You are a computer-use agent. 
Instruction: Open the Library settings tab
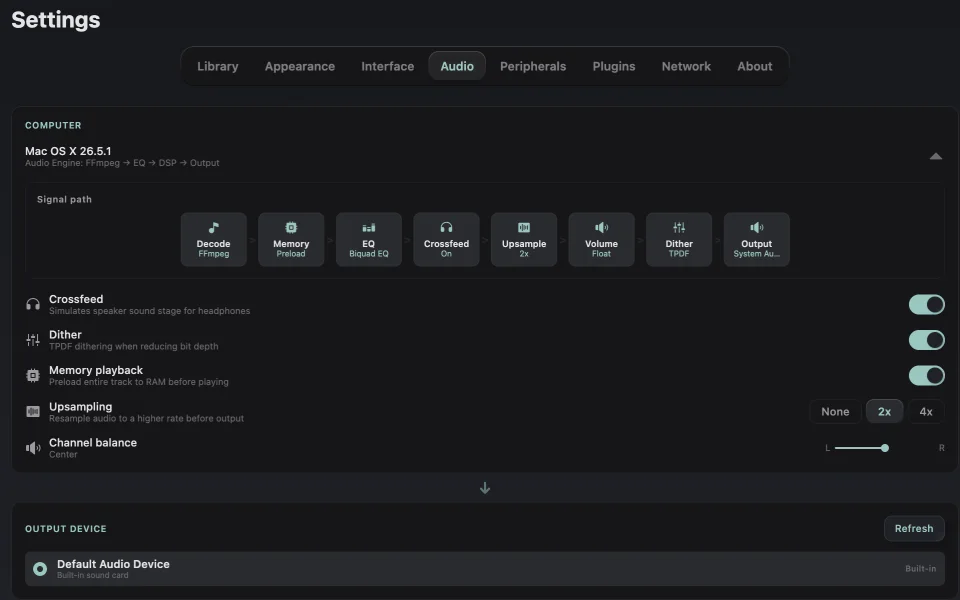tap(217, 66)
